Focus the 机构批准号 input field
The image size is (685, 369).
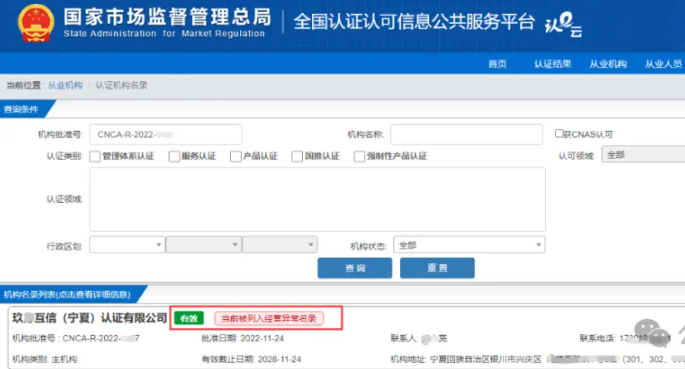tap(166, 134)
